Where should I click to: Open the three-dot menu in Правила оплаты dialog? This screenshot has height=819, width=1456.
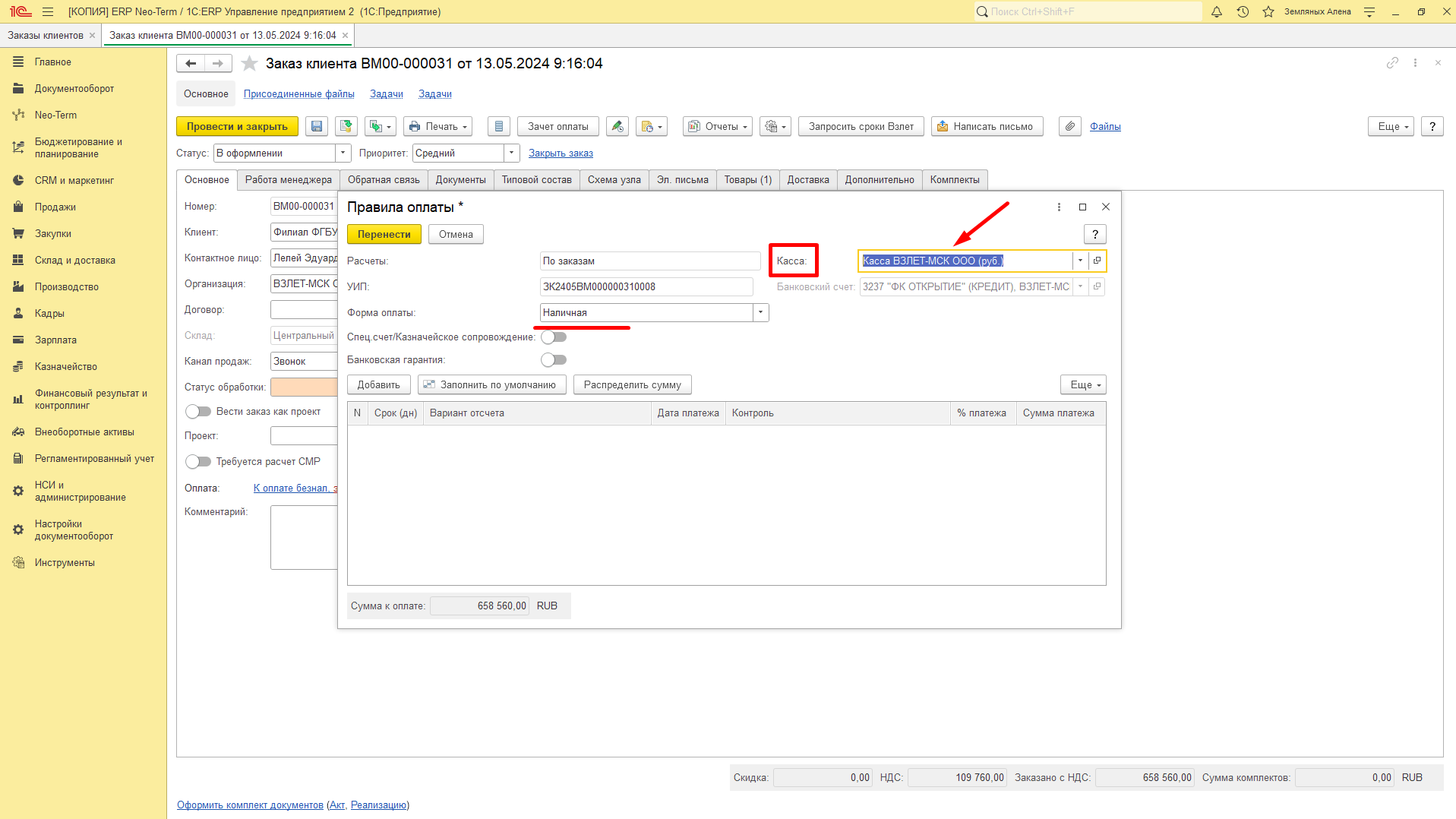[x=1059, y=207]
